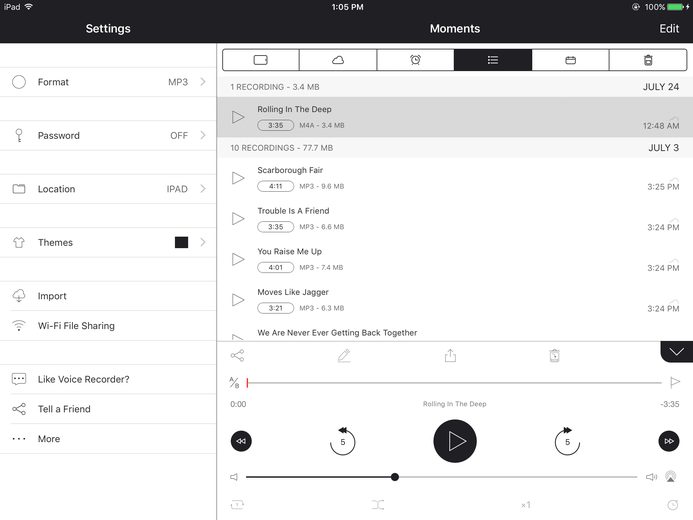Select We Are Never Ever Getting Back Together
This screenshot has width=693, height=520.
(x=337, y=333)
